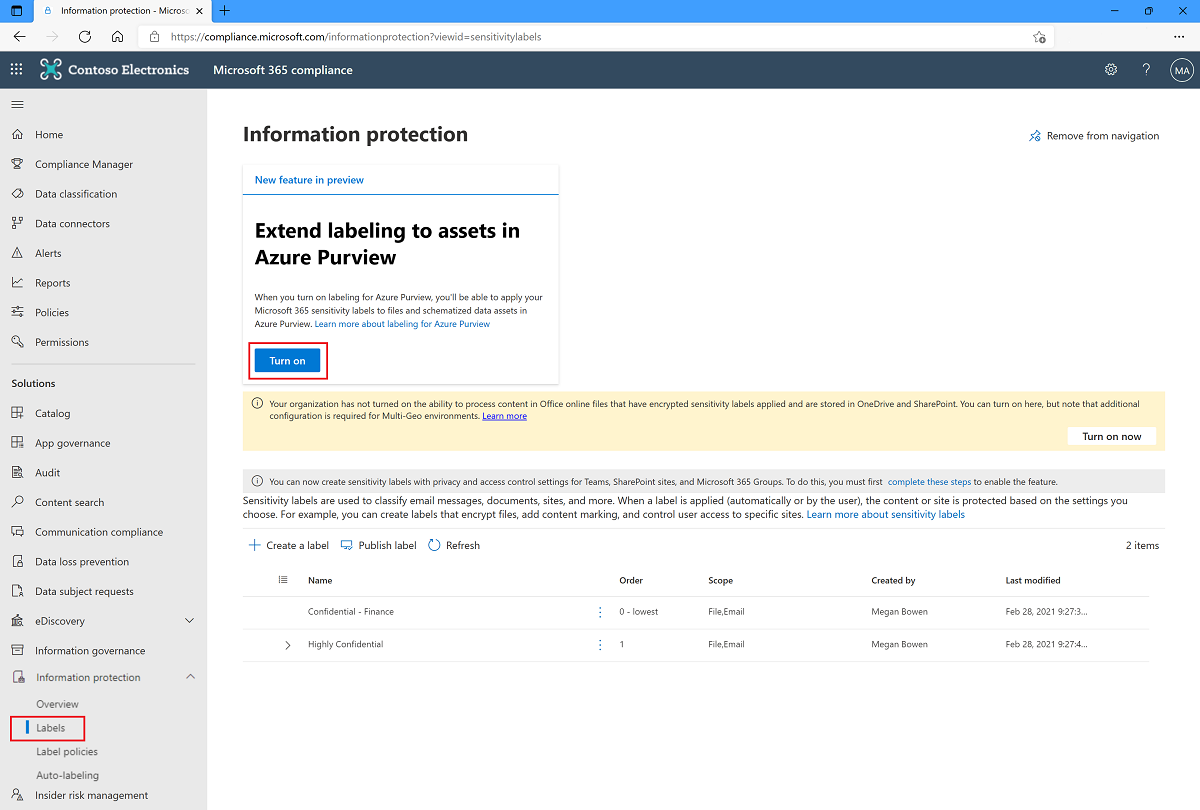This screenshot has height=810, width=1200.
Task: Open more actions for Highly Confidential
Action: (600, 645)
